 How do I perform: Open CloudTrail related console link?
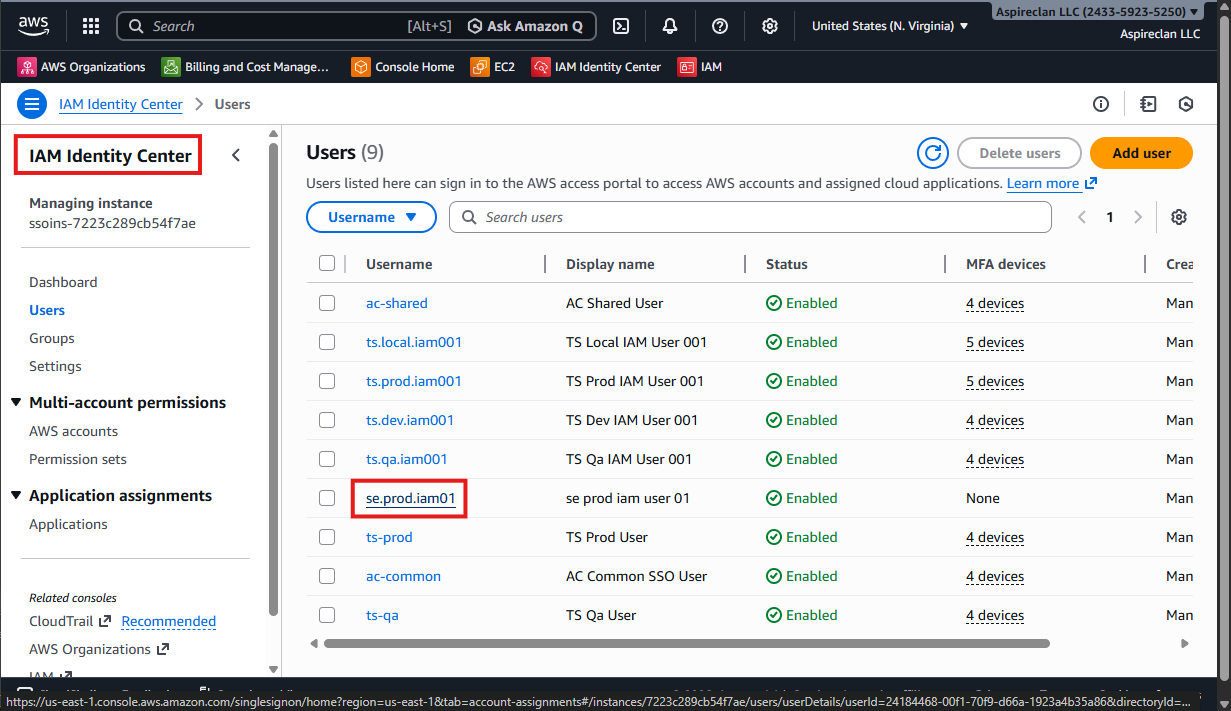tap(70, 621)
